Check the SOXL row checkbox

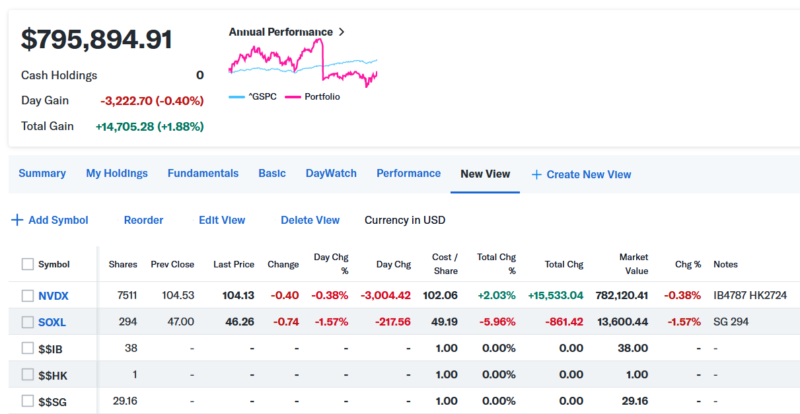point(28,322)
